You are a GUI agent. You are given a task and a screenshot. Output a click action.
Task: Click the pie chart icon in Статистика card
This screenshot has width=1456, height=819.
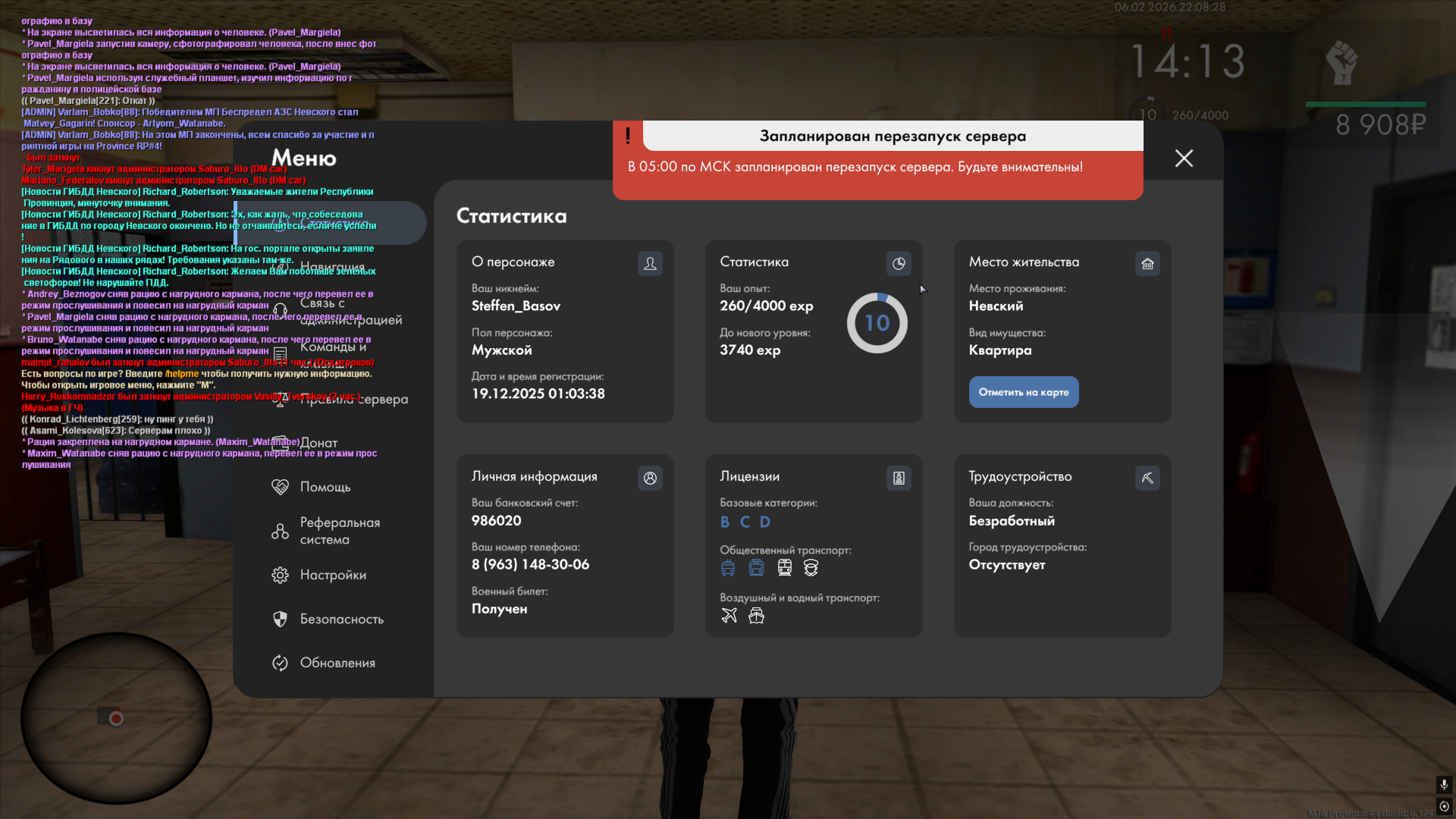click(x=899, y=263)
